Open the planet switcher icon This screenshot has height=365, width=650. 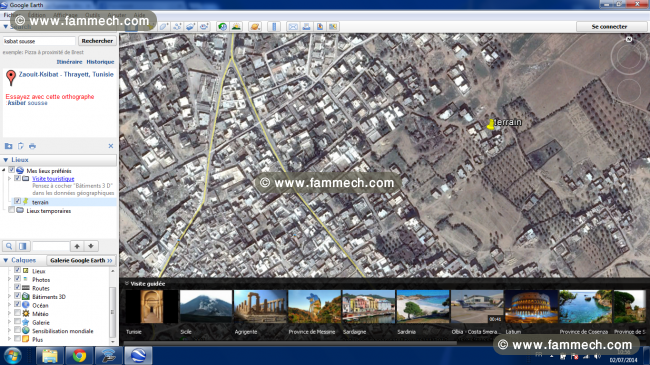click(255, 27)
